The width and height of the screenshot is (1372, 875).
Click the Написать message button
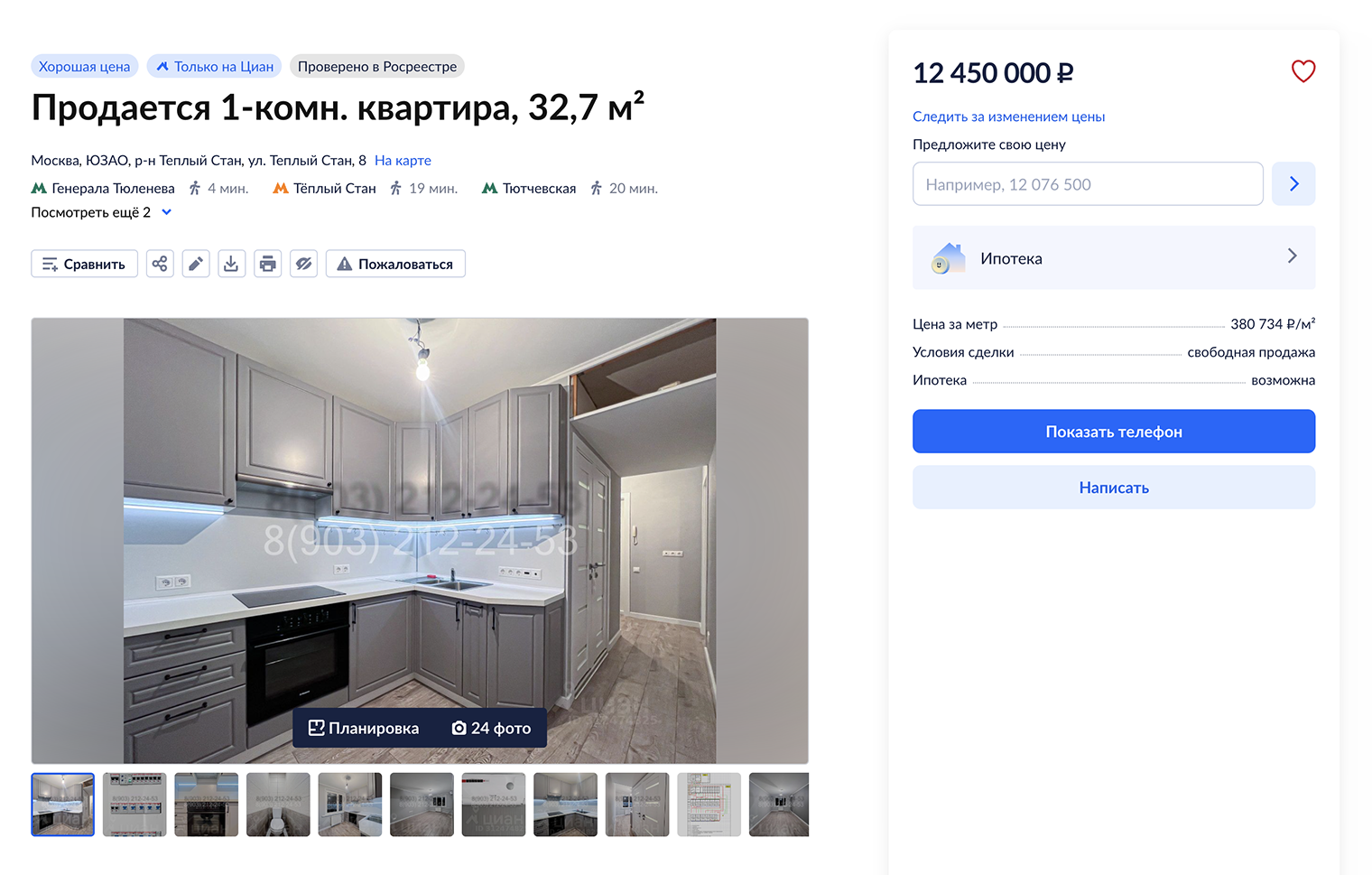point(1114,488)
